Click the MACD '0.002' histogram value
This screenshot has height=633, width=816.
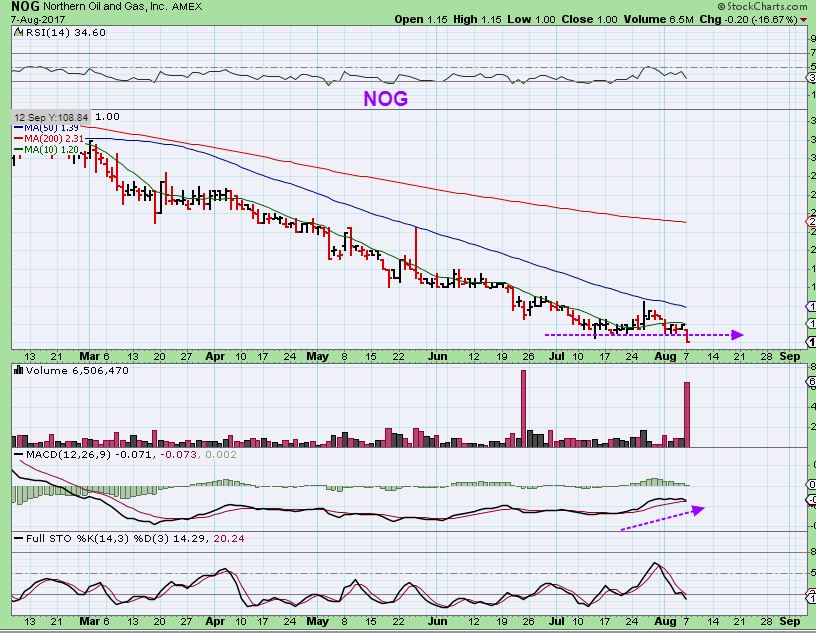tap(221, 454)
